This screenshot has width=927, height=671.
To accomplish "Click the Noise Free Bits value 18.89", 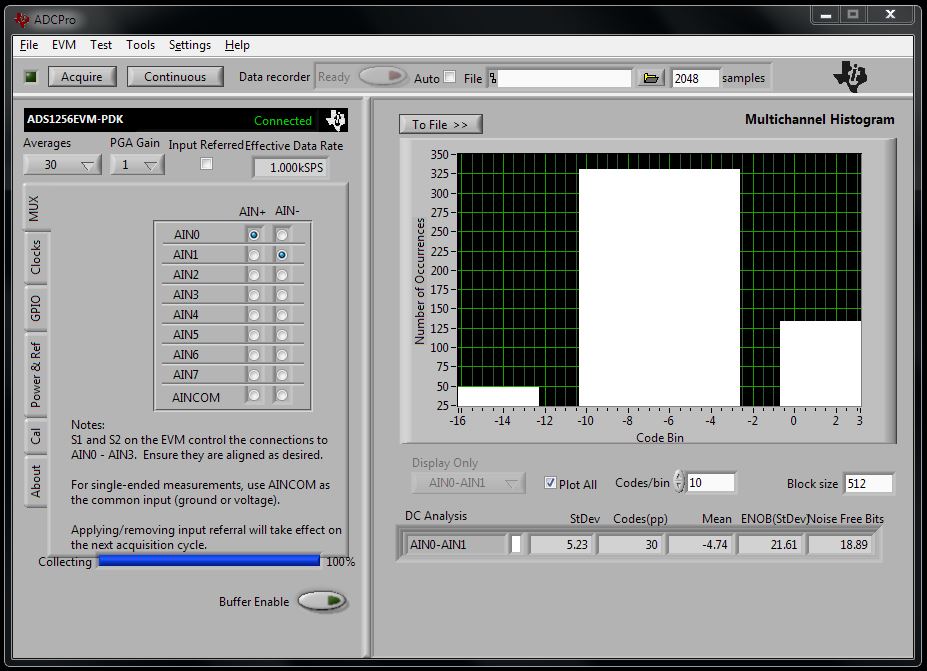I will click(x=840, y=544).
